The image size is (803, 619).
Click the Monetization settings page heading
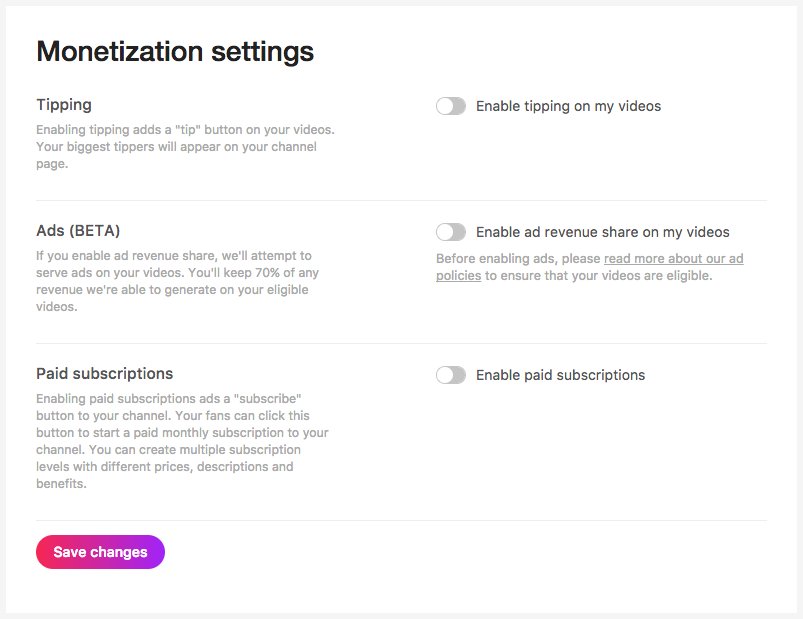[x=175, y=52]
